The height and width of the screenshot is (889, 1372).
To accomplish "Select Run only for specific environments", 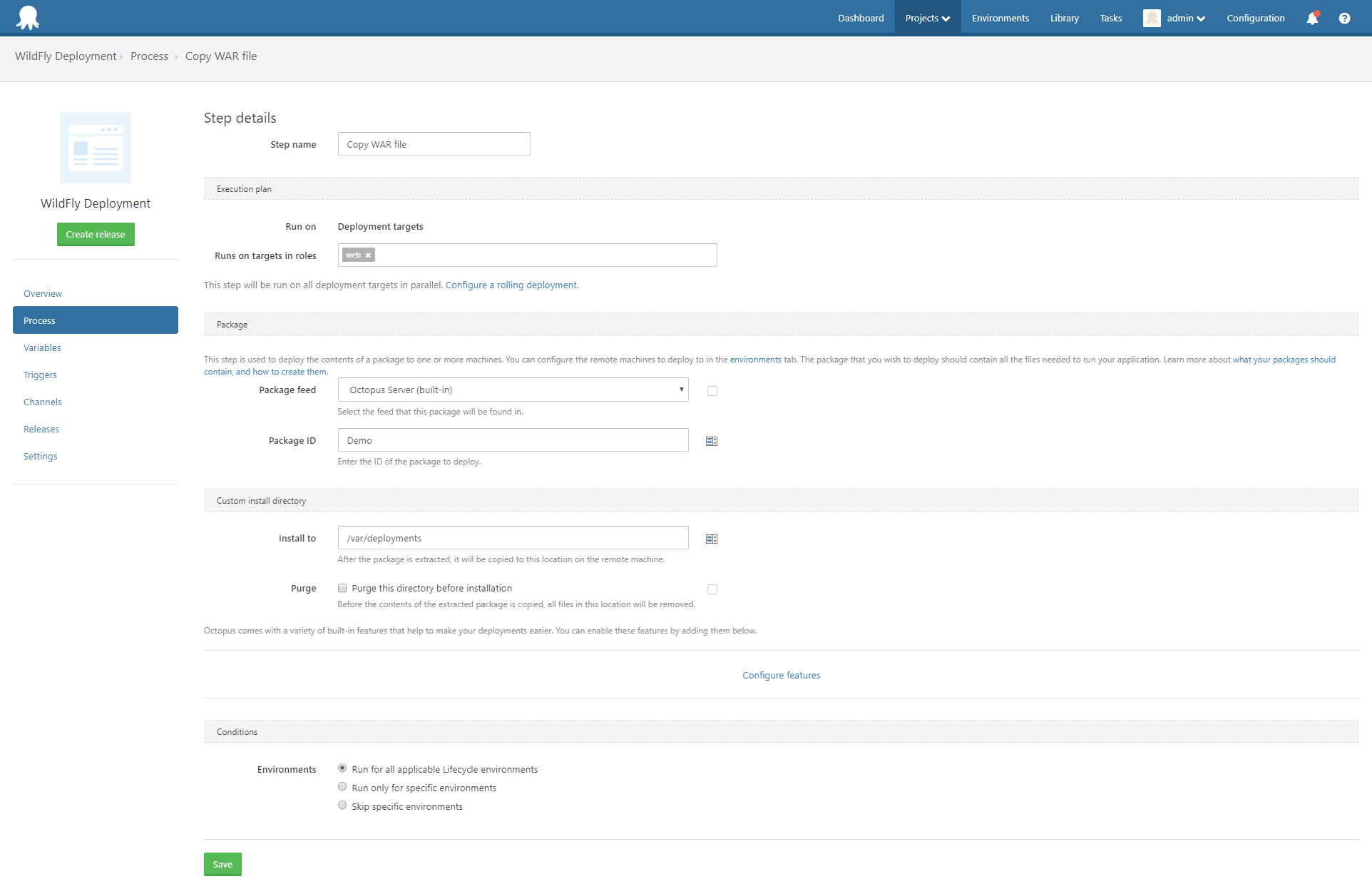I will (x=342, y=787).
